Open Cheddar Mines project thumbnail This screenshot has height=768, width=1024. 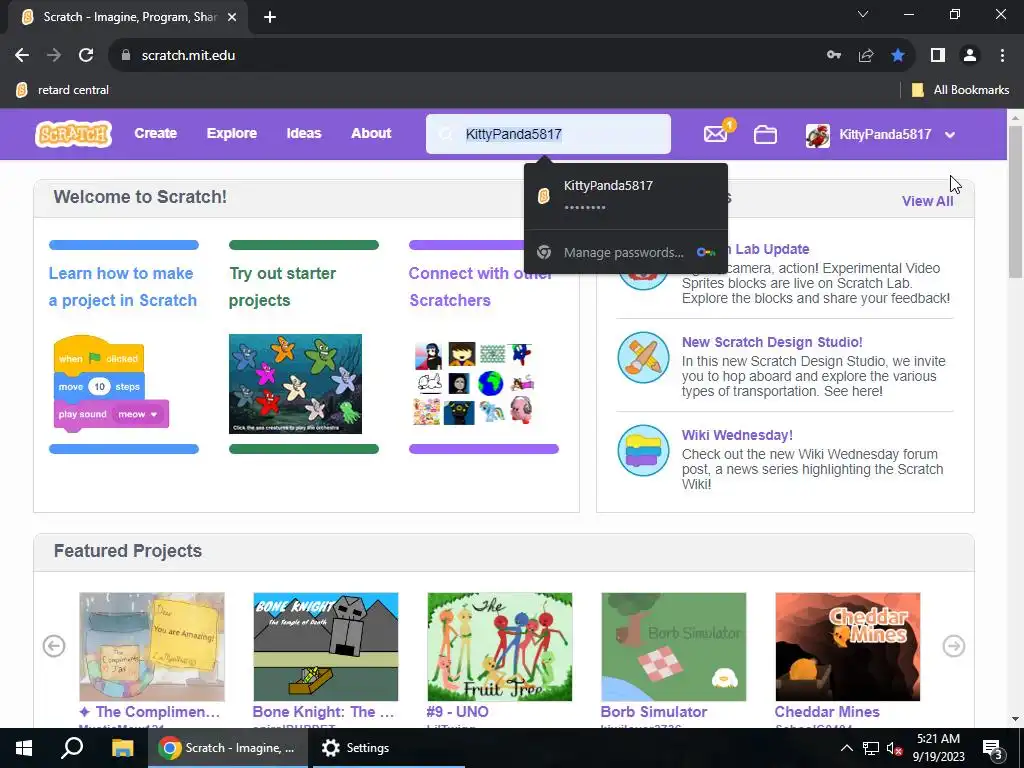click(848, 647)
